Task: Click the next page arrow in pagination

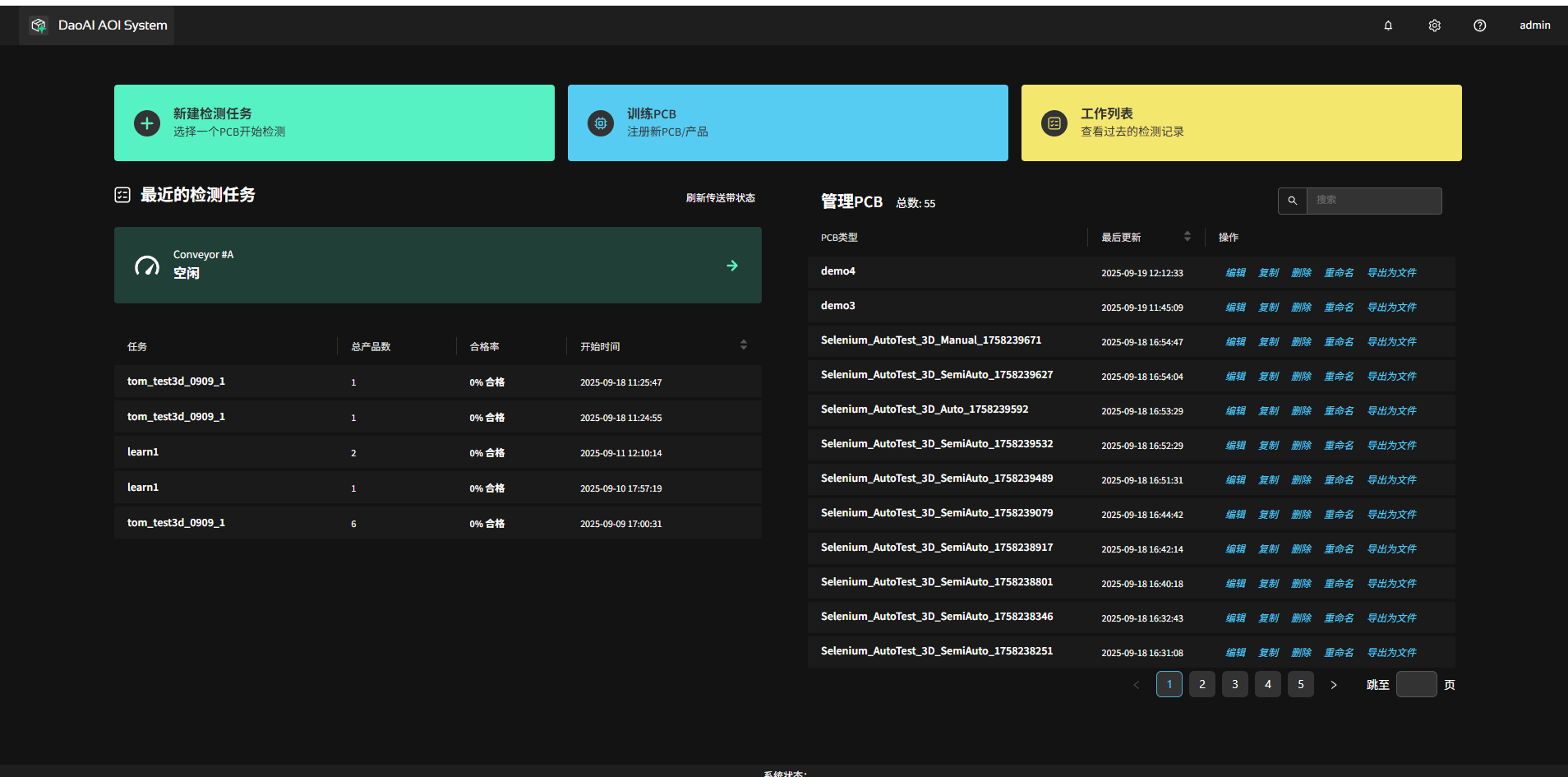Action: click(x=1333, y=684)
